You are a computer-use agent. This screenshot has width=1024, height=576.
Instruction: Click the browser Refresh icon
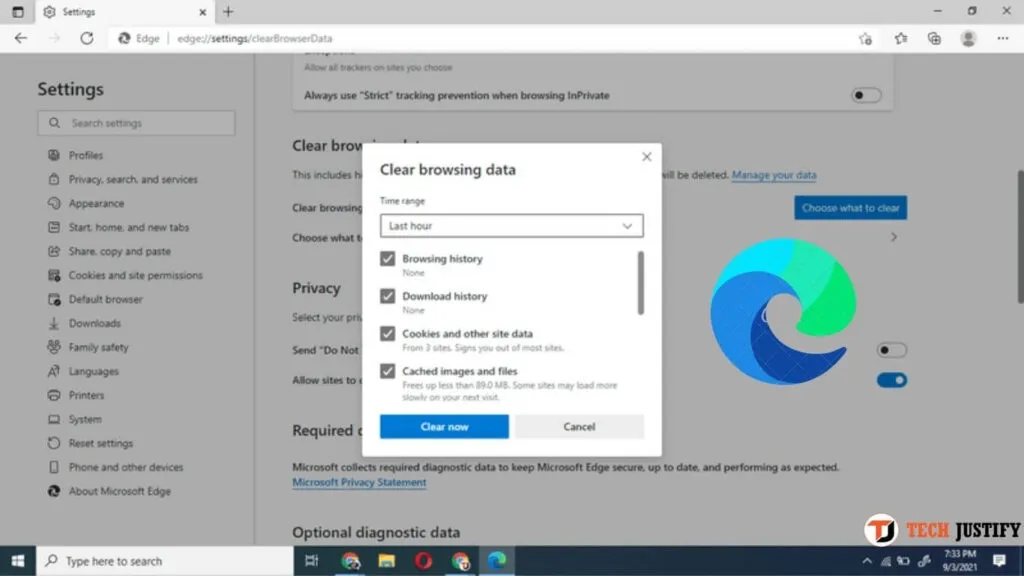87,38
